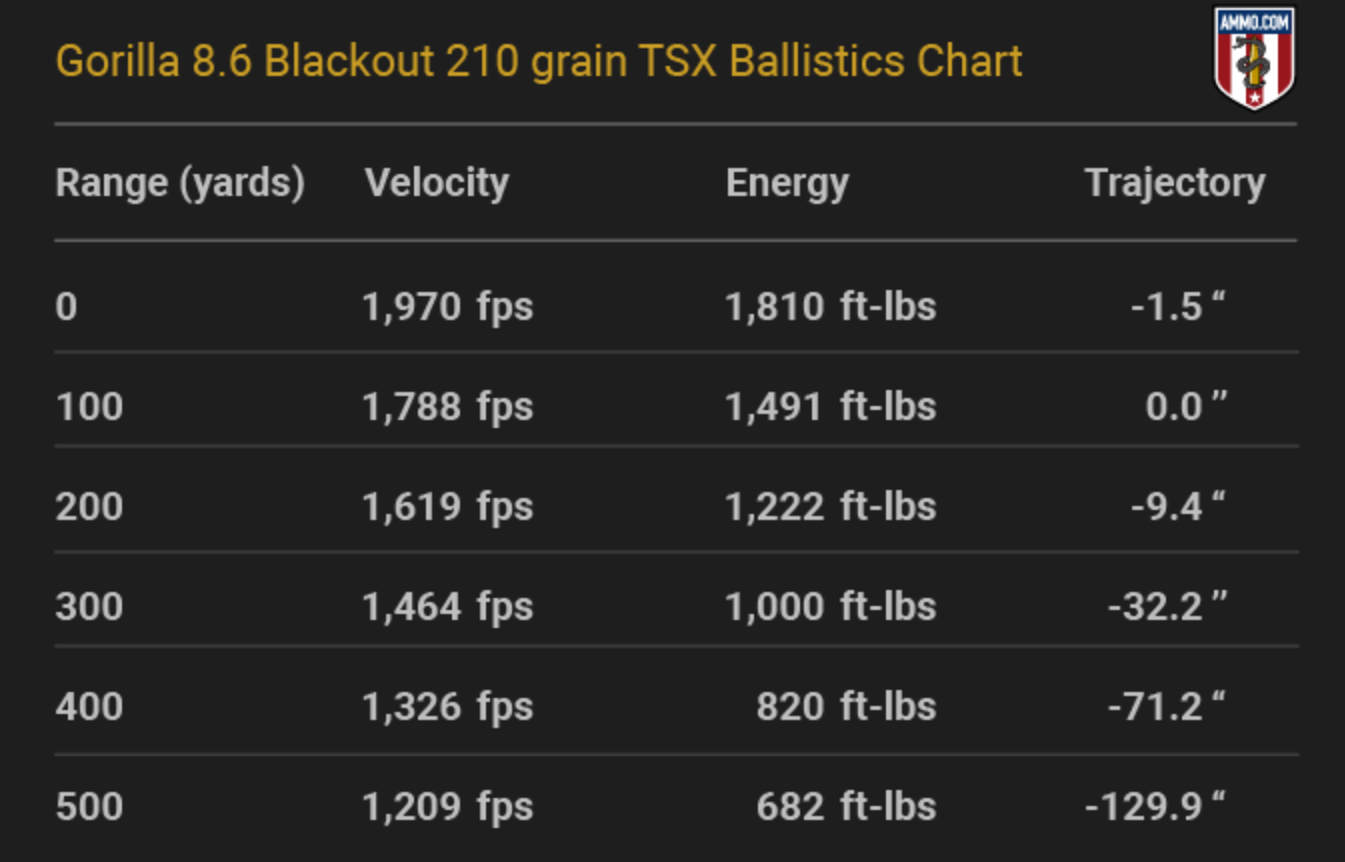Viewport: 1345px width, 862px height.
Task: Select the 1,810 ft-lbs energy value
Action: pyautogui.click(x=831, y=307)
